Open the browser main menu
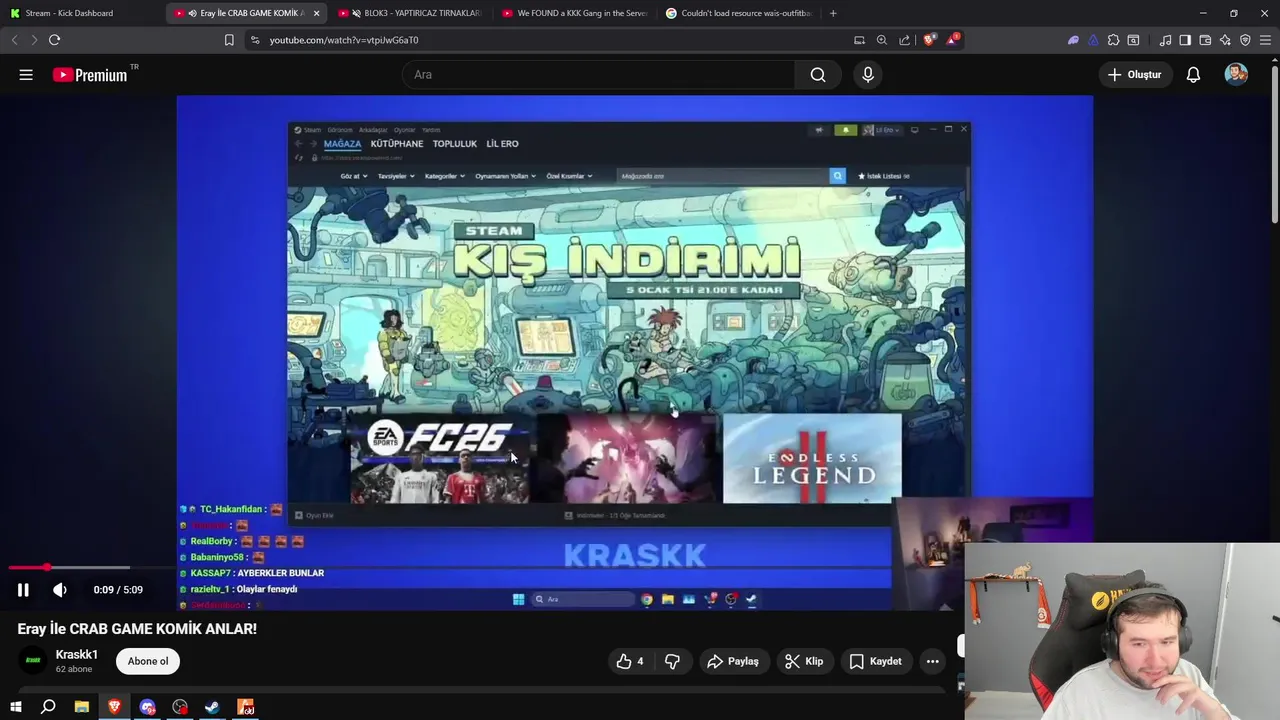This screenshot has width=1280, height=720. [x=1266, y=40]
